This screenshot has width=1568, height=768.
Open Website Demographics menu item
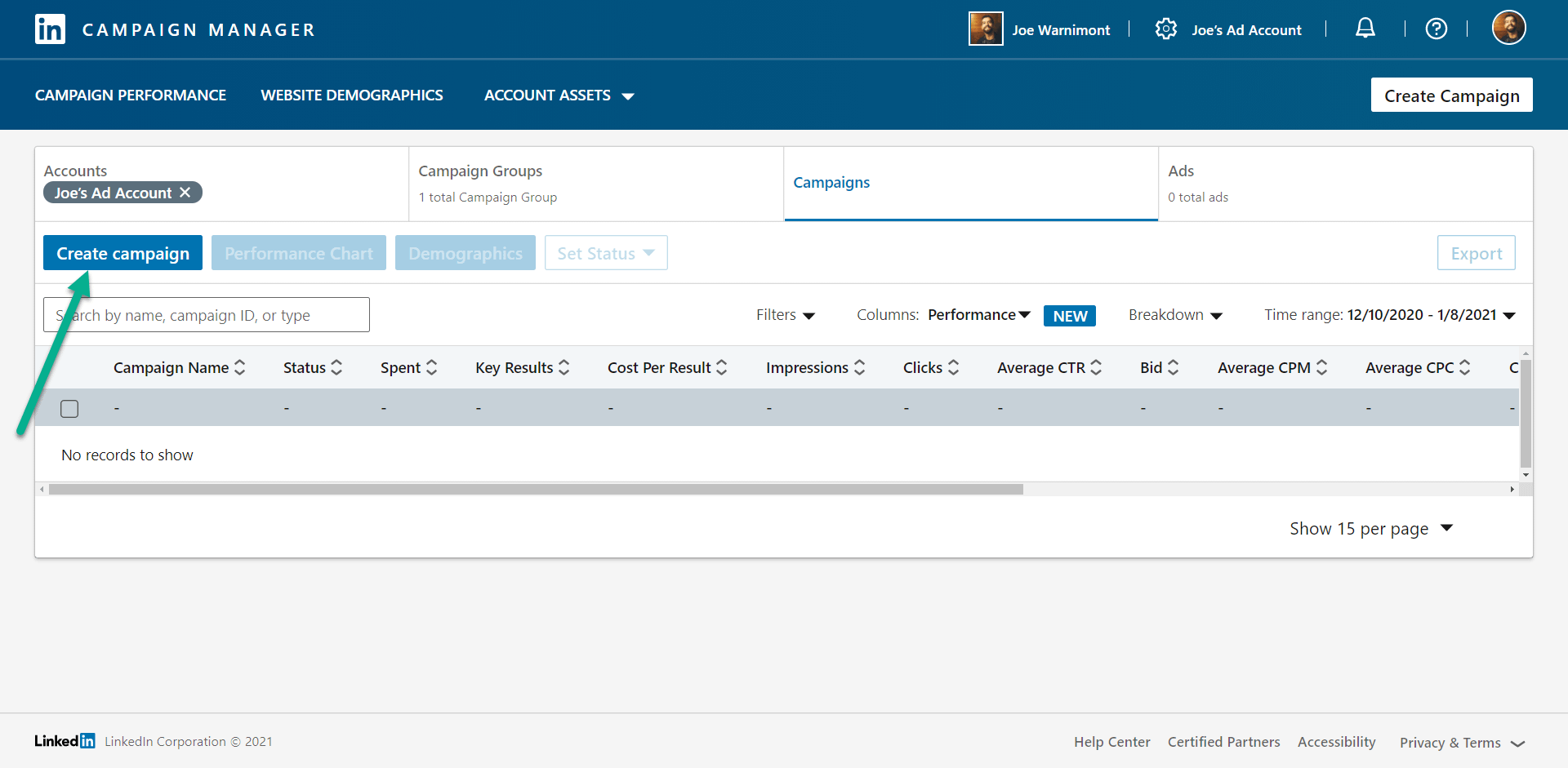pyautogui.click(x=352, y=95)
